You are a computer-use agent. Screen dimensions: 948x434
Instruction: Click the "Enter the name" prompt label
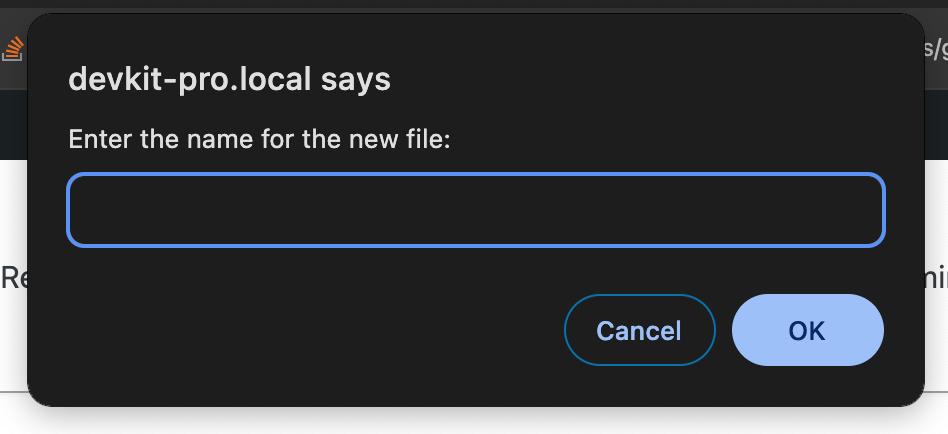[260, 138]
